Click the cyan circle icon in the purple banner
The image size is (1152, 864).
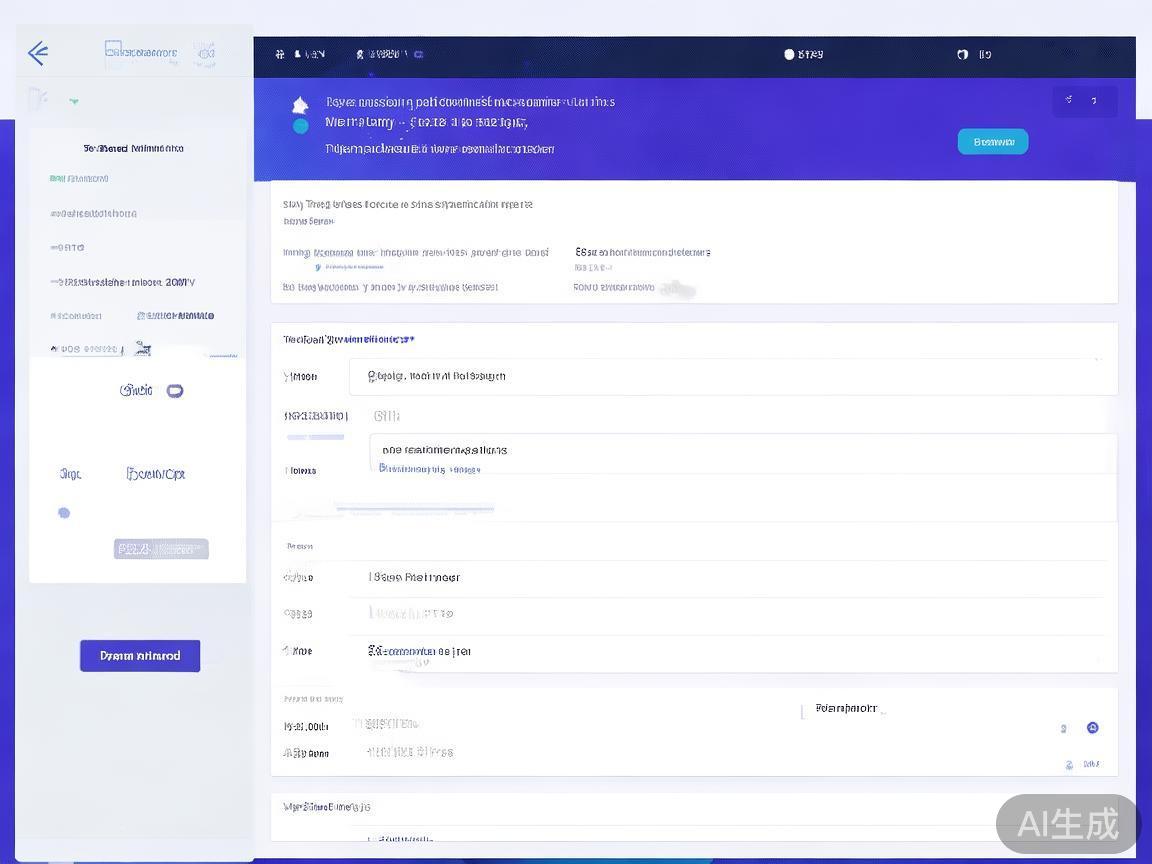pyautogui.click(x=300, y=127)
